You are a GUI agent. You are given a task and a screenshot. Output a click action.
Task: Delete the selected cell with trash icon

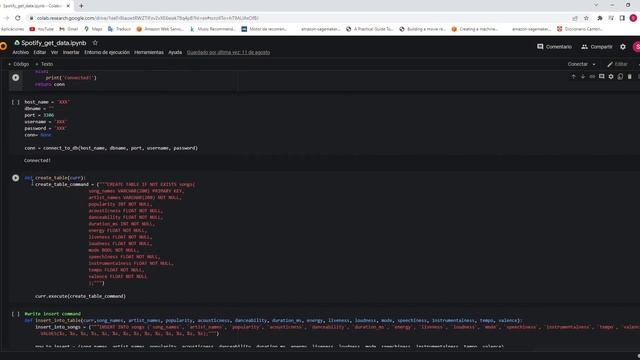point(630,77)
